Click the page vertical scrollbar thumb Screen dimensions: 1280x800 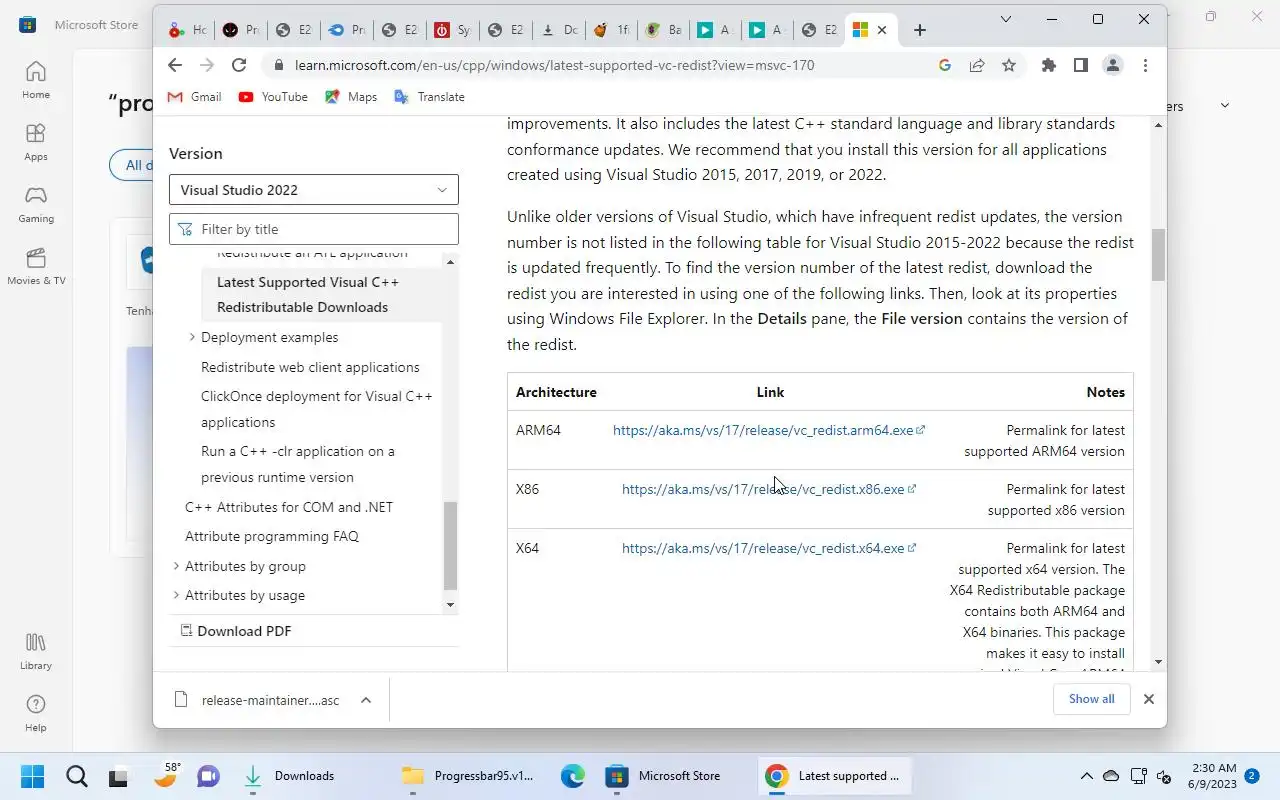coord(1158,255)
